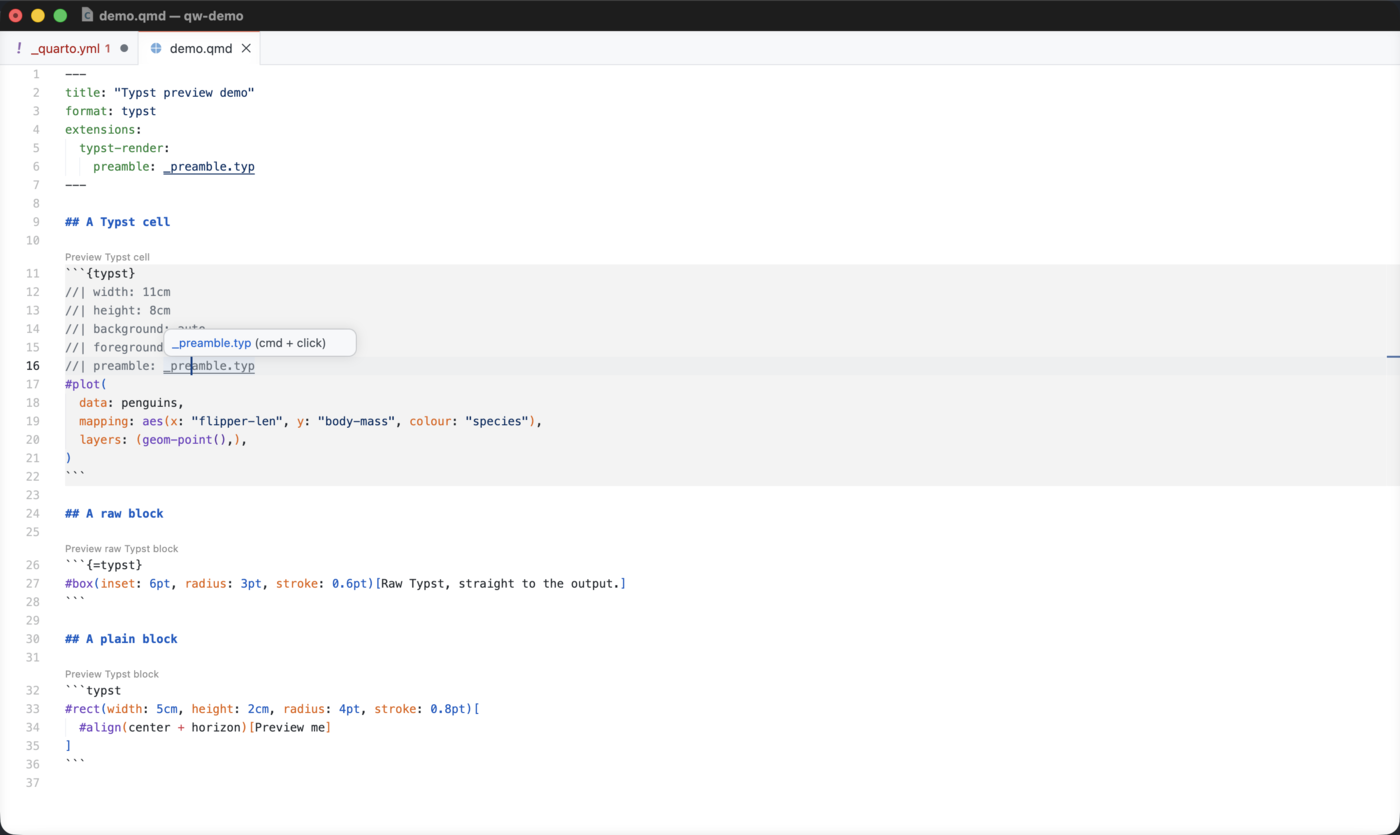The width and height of the screenshot is (1400, 835).
Task: Click the "## A raw block" heading
Action: (x=114, y=514)
